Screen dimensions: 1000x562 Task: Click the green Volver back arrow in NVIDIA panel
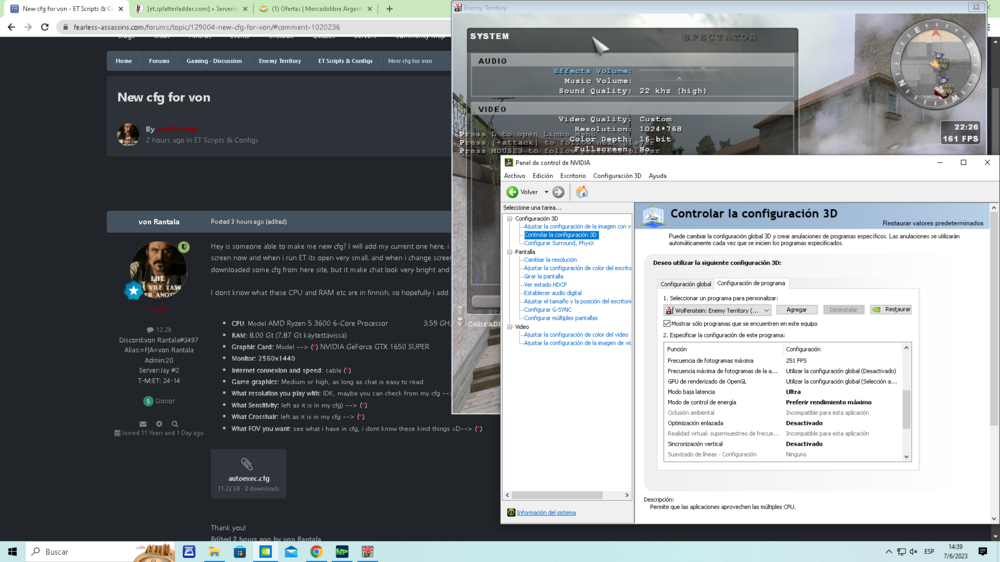[512, 192]
